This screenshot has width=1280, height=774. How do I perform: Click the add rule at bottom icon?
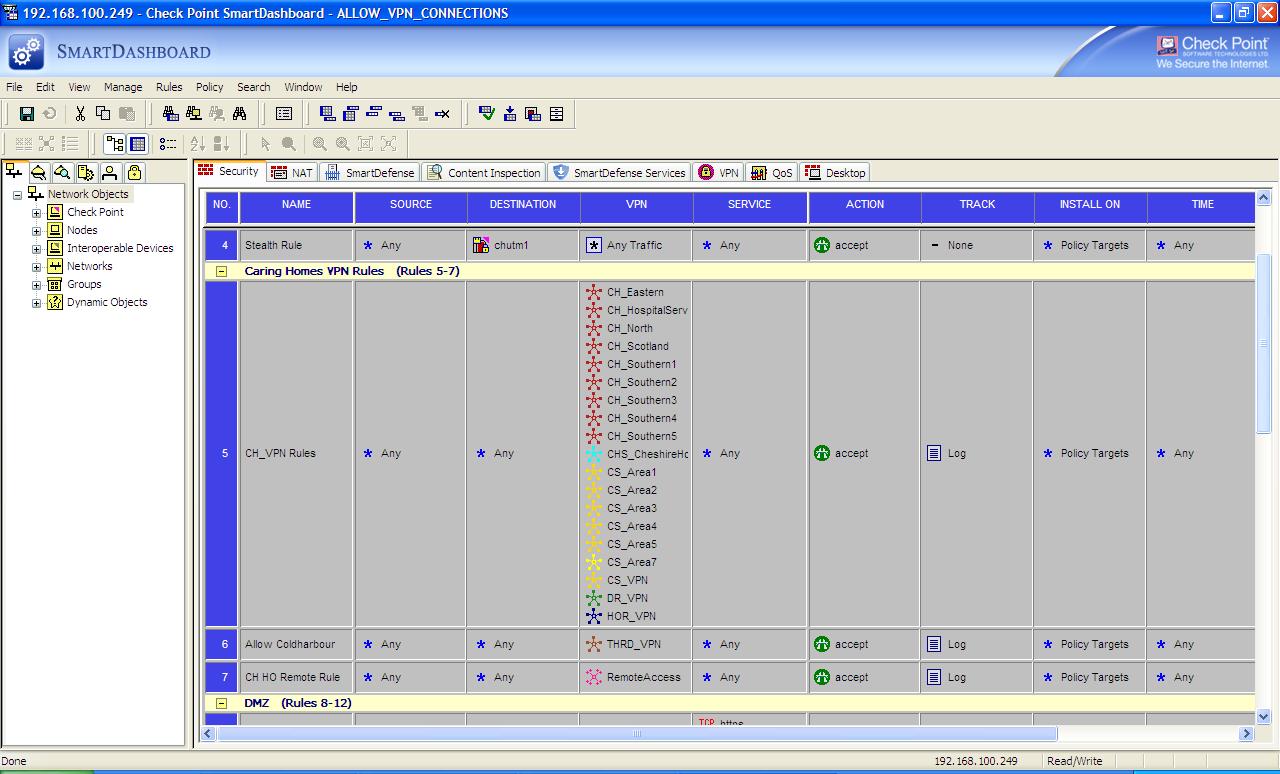pyautogui.click(x=327, y=114)
